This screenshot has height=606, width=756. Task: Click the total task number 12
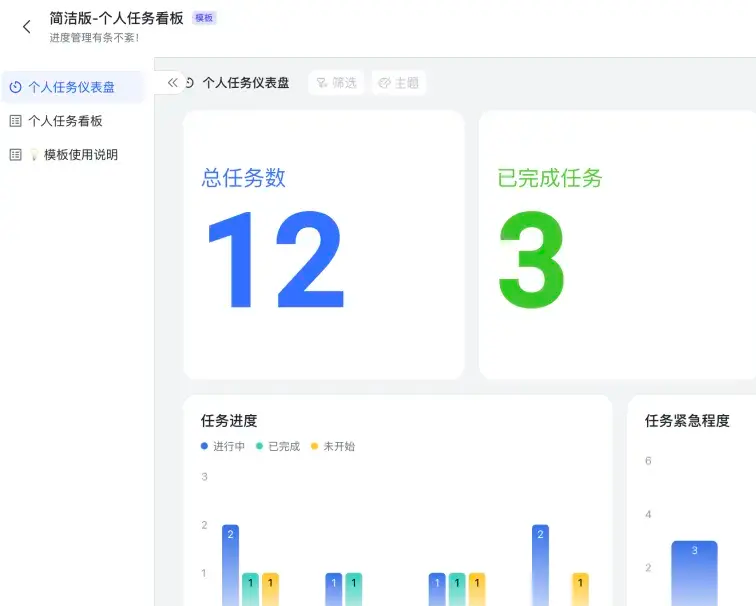276,259
